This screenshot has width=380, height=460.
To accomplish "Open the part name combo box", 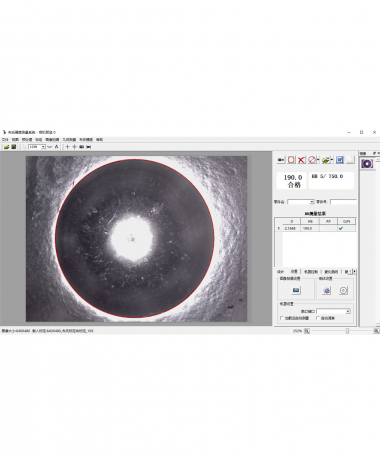I will point(301,202).
